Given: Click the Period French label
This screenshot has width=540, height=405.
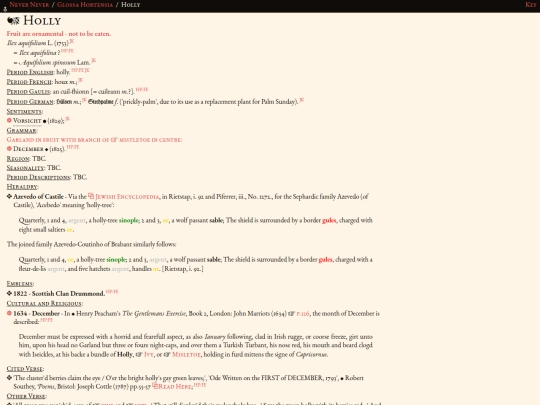Looking at the screenshot, I should [29, 82].
